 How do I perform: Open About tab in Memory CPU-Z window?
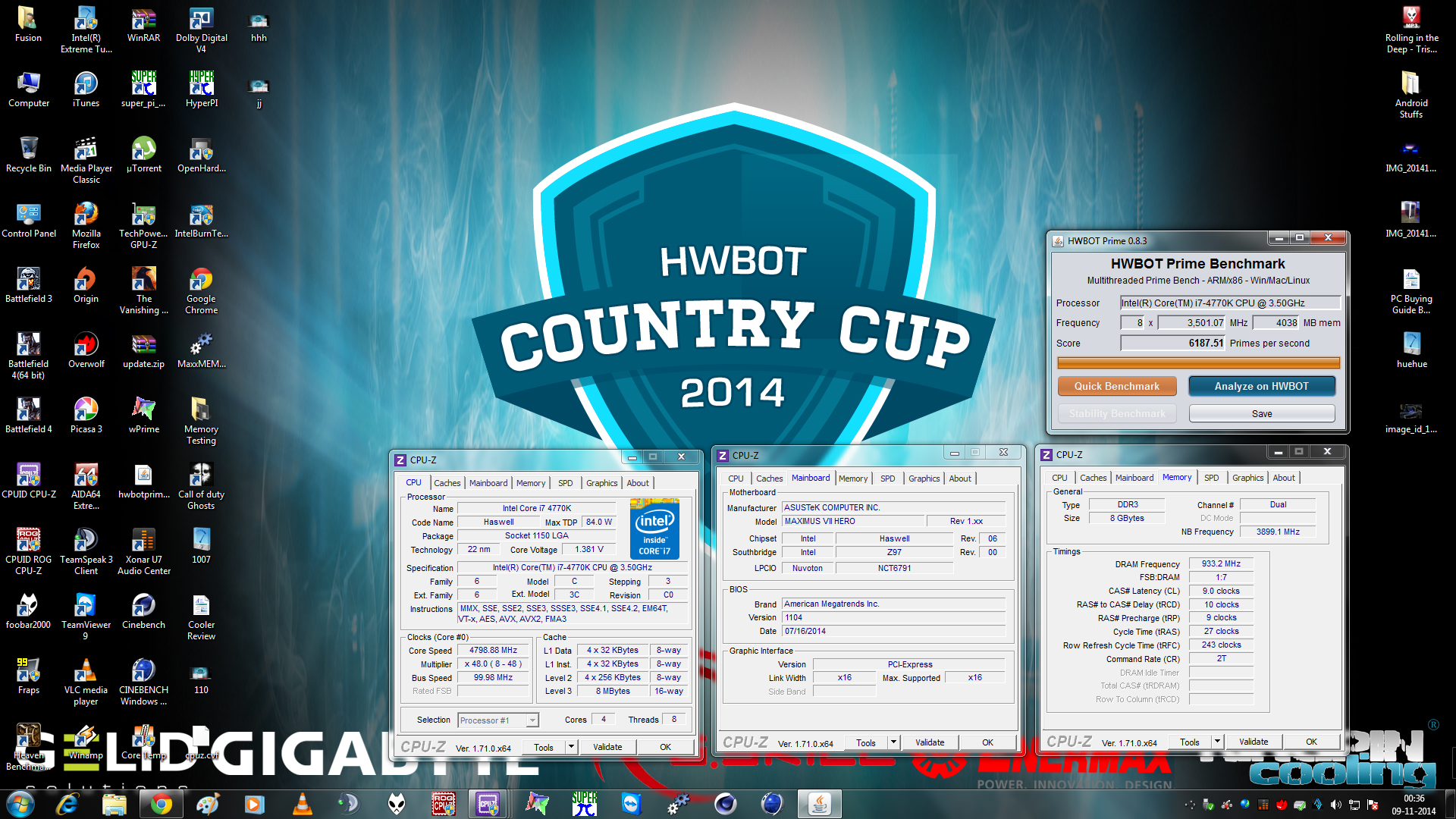pos(1283,478)
